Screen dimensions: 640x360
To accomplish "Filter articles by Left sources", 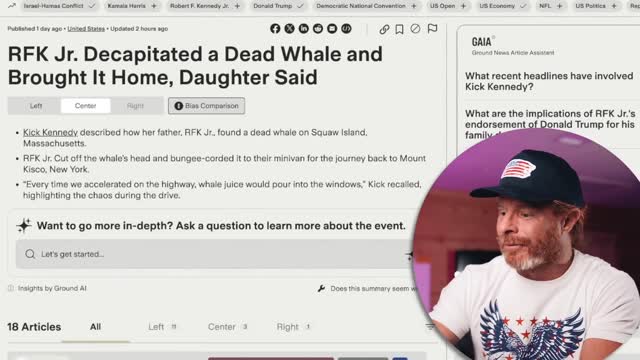I will pyautogui.click(x=162, y=327).
